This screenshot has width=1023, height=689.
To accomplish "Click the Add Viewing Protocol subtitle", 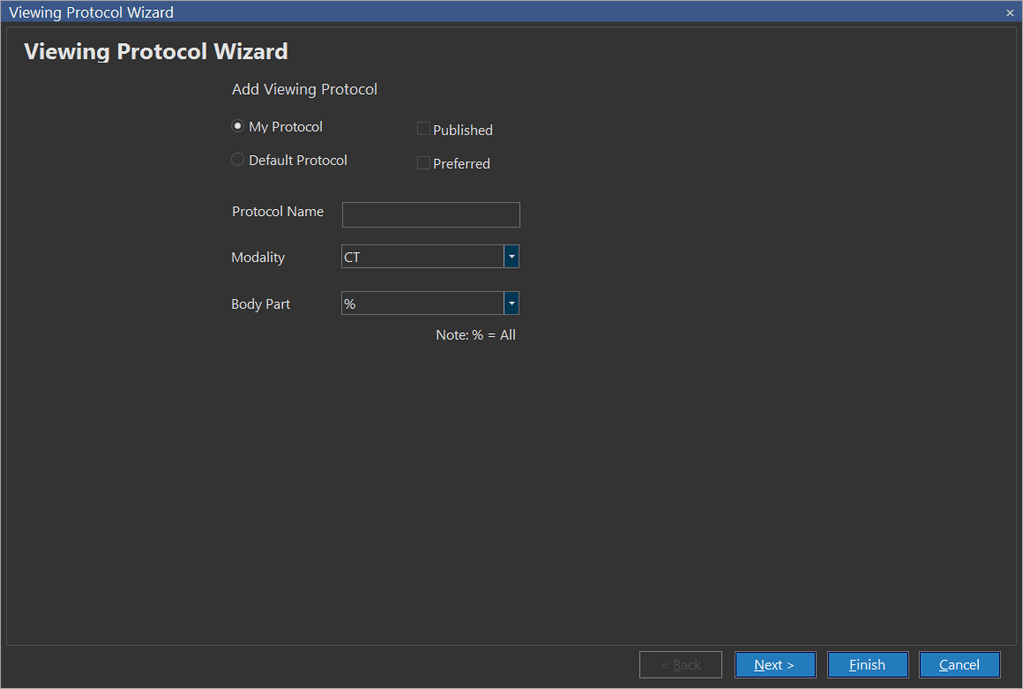I will [x=304, y=90].
